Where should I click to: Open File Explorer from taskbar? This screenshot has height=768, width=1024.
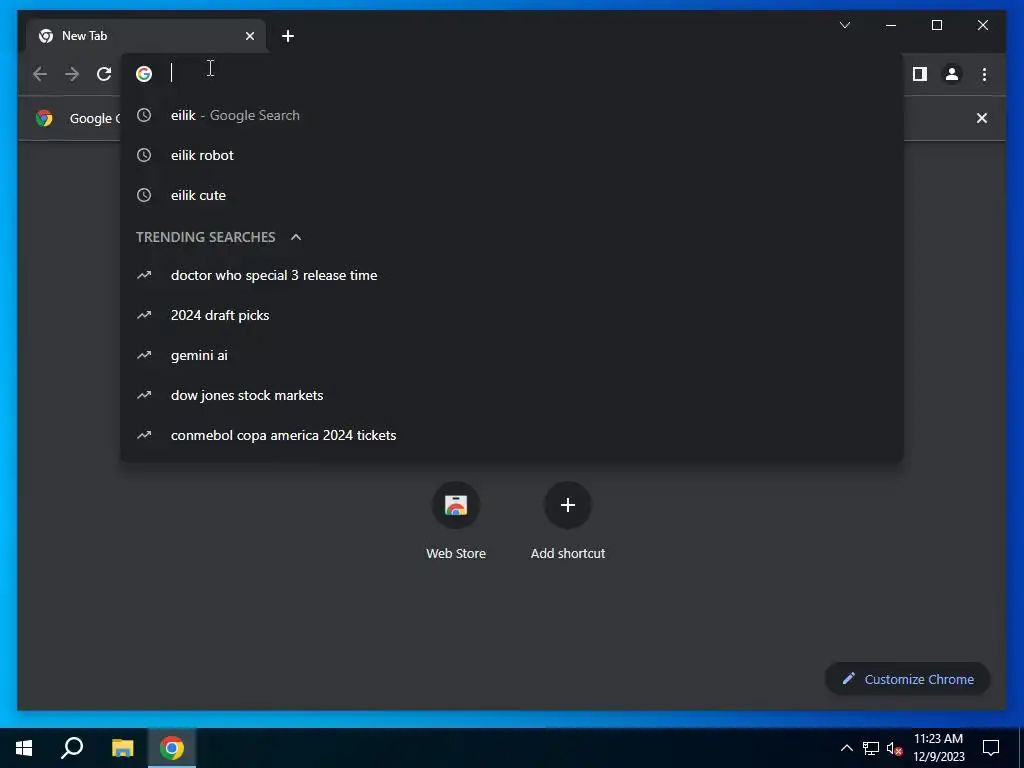122,748
